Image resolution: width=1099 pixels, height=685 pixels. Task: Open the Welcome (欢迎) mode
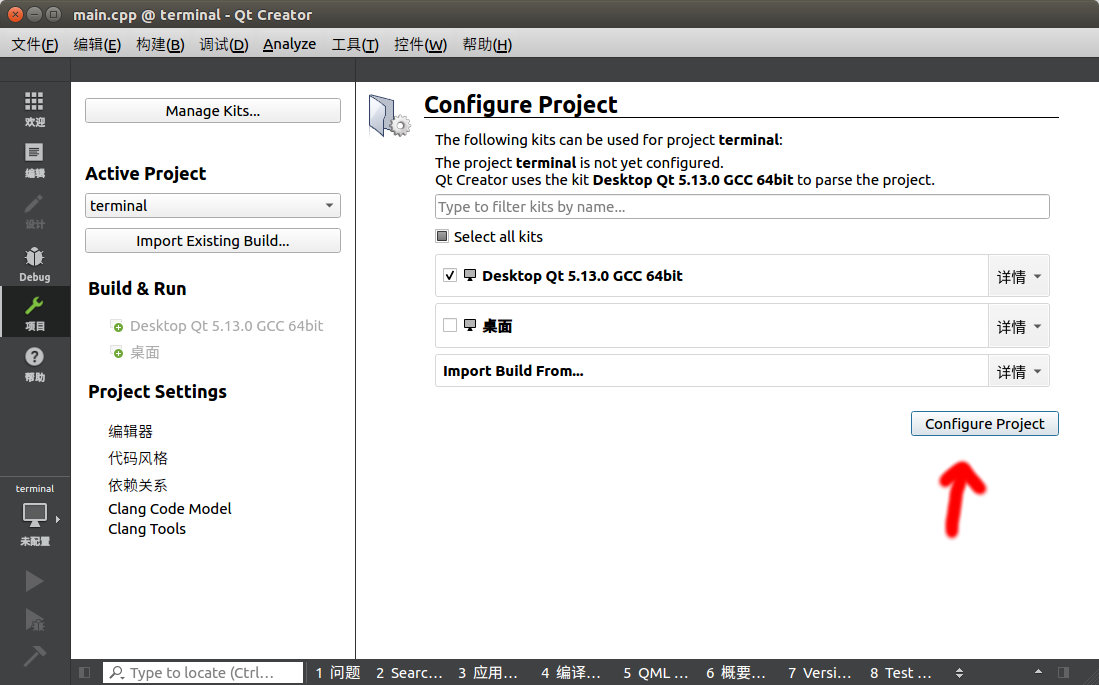(34, 109)
